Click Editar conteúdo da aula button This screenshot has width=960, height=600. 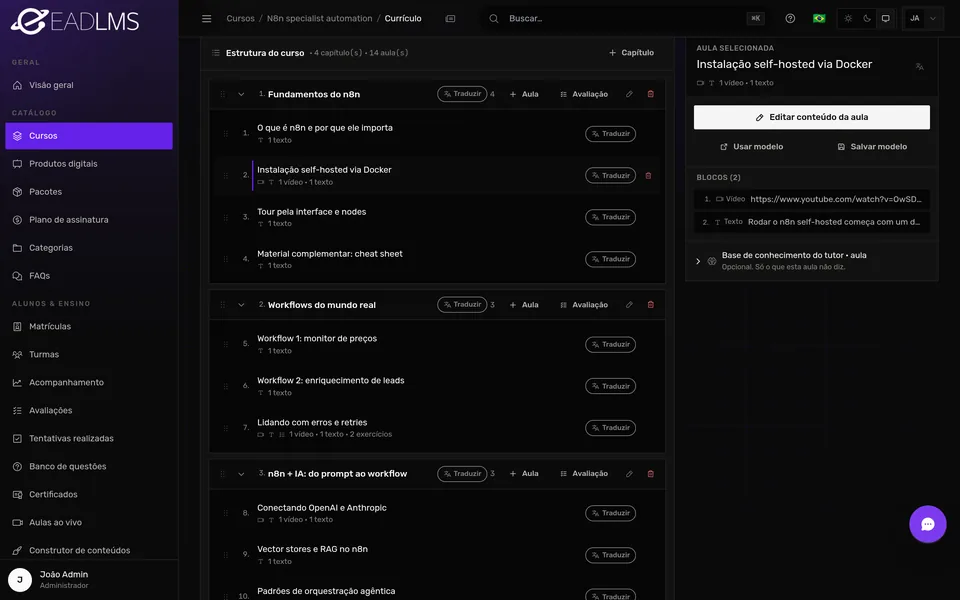tap(812, 117)
